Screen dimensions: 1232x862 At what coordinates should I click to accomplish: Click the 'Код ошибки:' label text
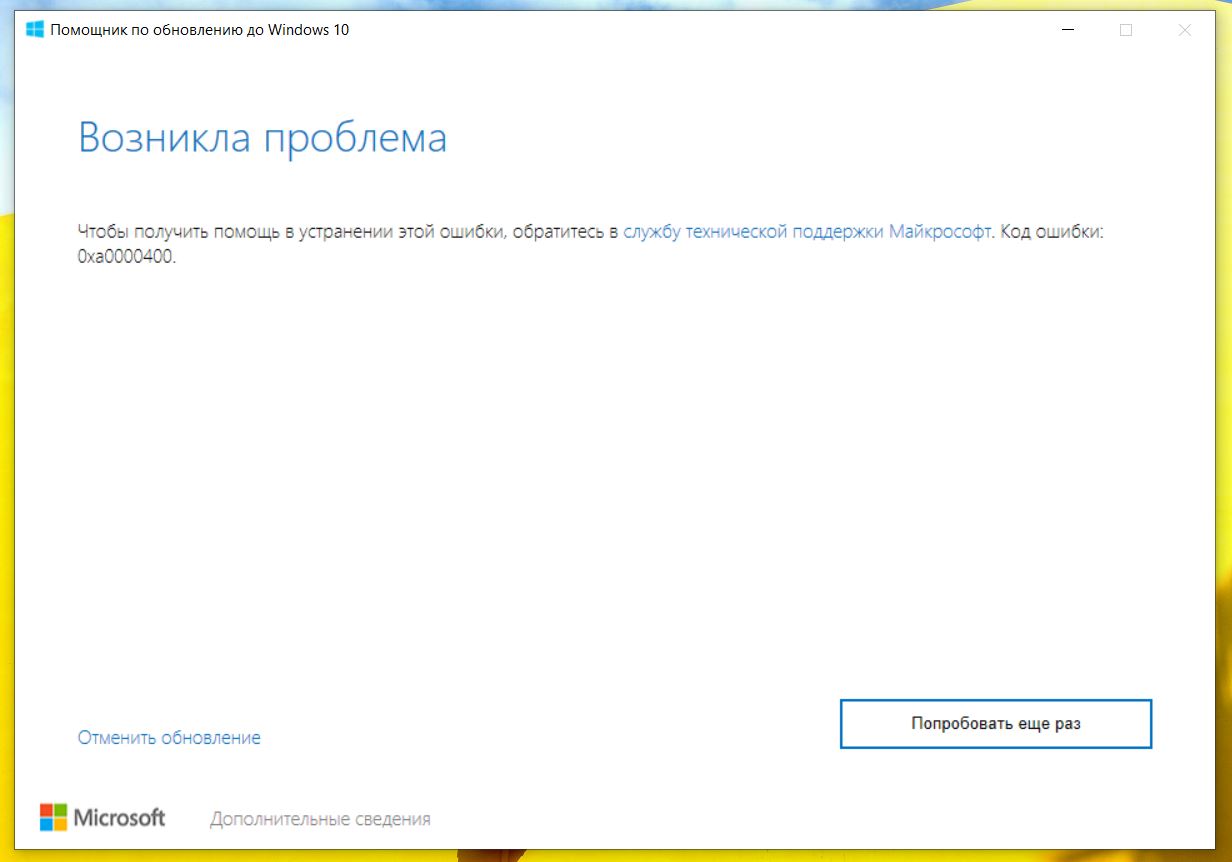[1051, 232]
